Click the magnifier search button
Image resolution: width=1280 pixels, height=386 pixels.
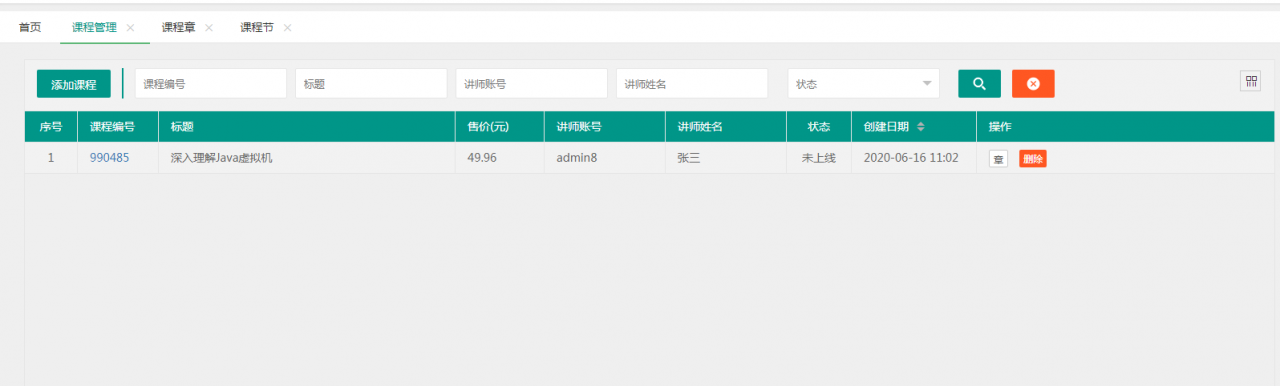979,84
